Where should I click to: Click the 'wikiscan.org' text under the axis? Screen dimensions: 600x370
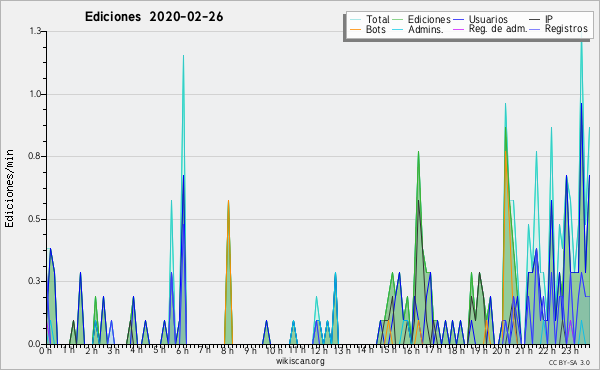click(x=300, y=361)
